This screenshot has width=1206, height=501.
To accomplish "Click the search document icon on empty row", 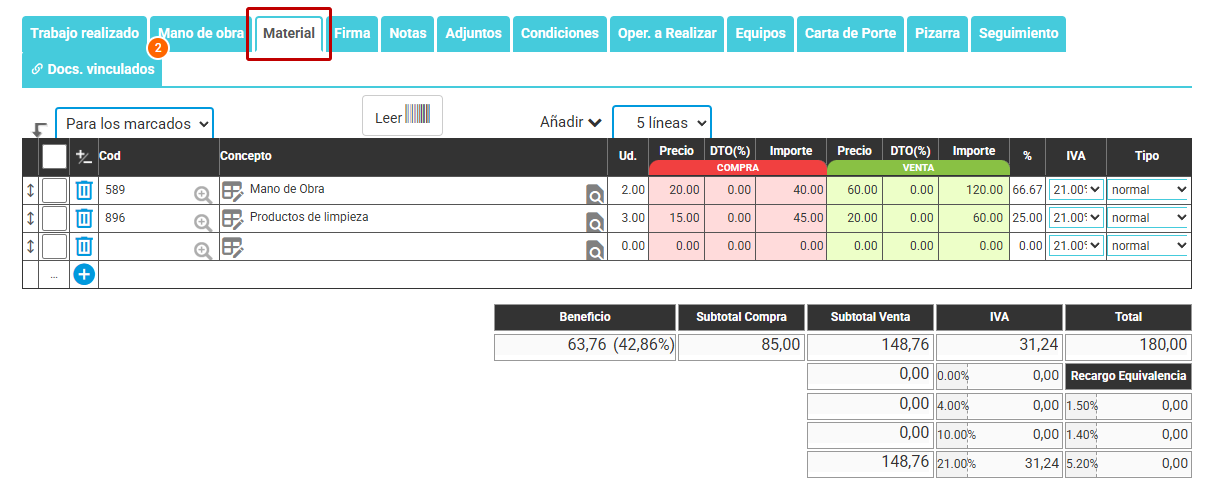I will (x=595, y=251).
